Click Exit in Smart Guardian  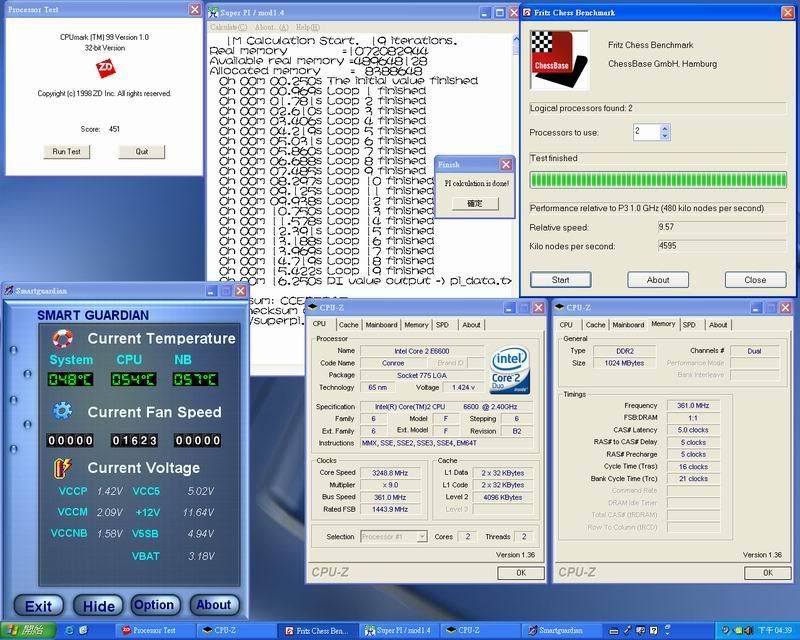38,605
